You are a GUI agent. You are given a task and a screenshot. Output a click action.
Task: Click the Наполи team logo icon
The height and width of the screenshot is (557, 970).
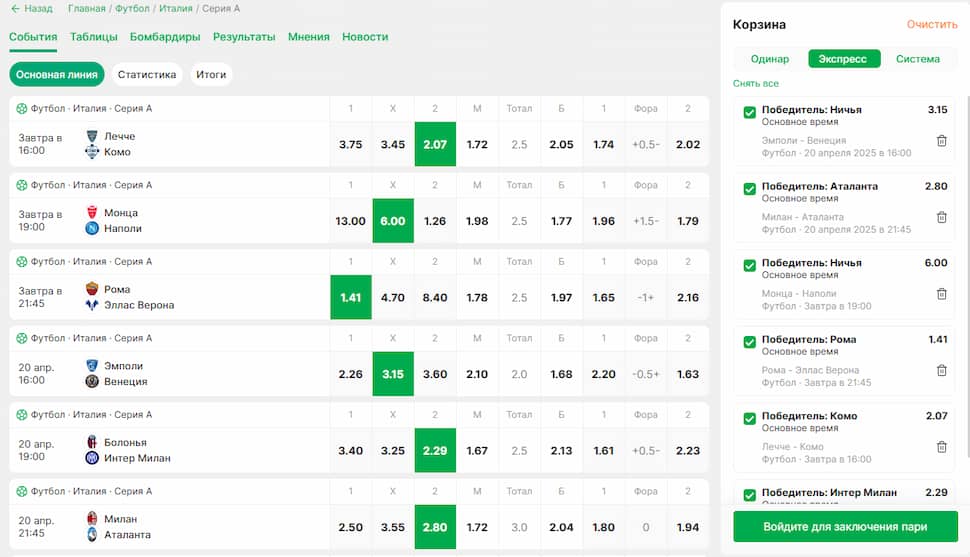[x=92, y=228]
